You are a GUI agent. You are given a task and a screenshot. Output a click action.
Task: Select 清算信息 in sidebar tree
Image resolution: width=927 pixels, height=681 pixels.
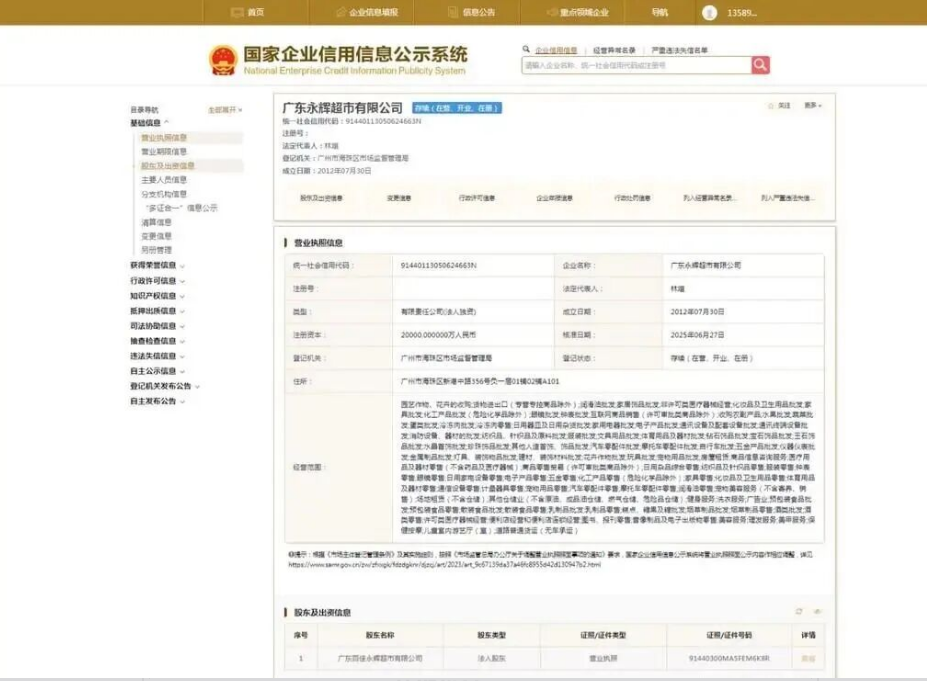(156, 222)
